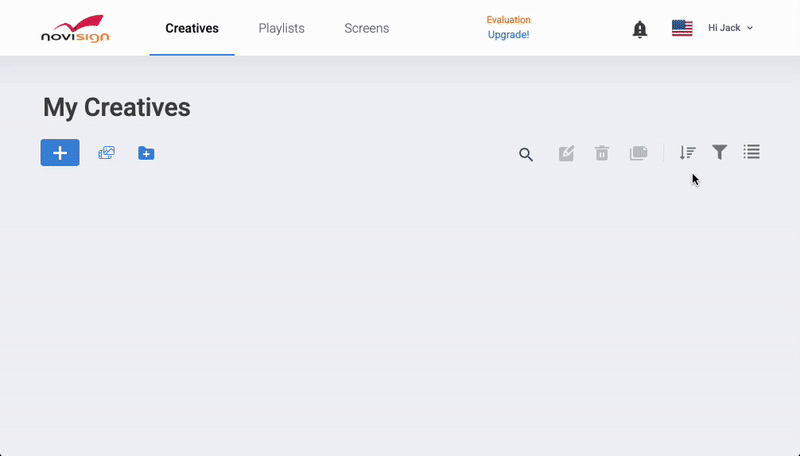The width and height of the screenshot is (800, 456).
Task: Go to the Screens tab
Action: coord(367,28)
